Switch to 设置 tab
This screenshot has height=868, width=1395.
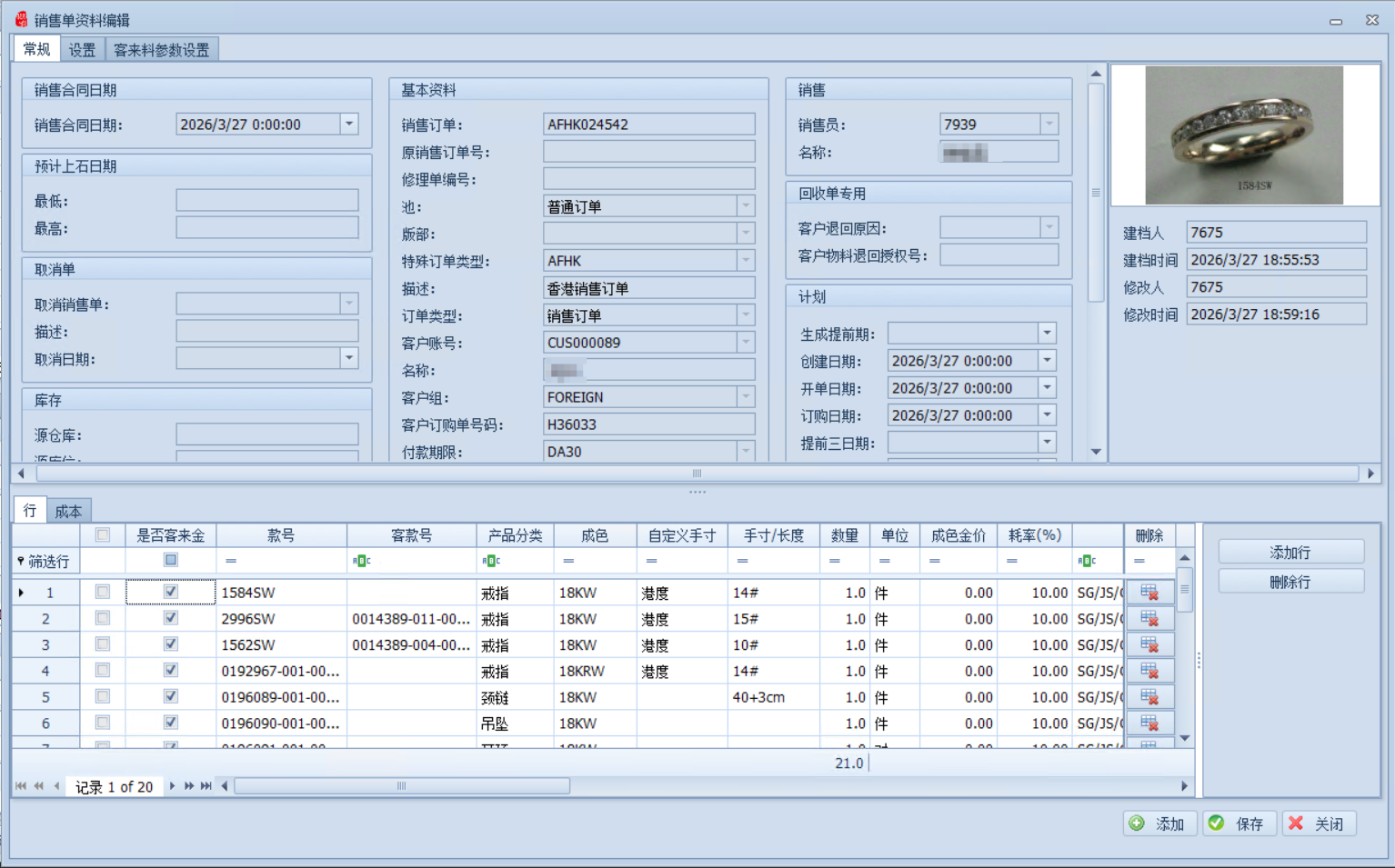pos(82,50)
